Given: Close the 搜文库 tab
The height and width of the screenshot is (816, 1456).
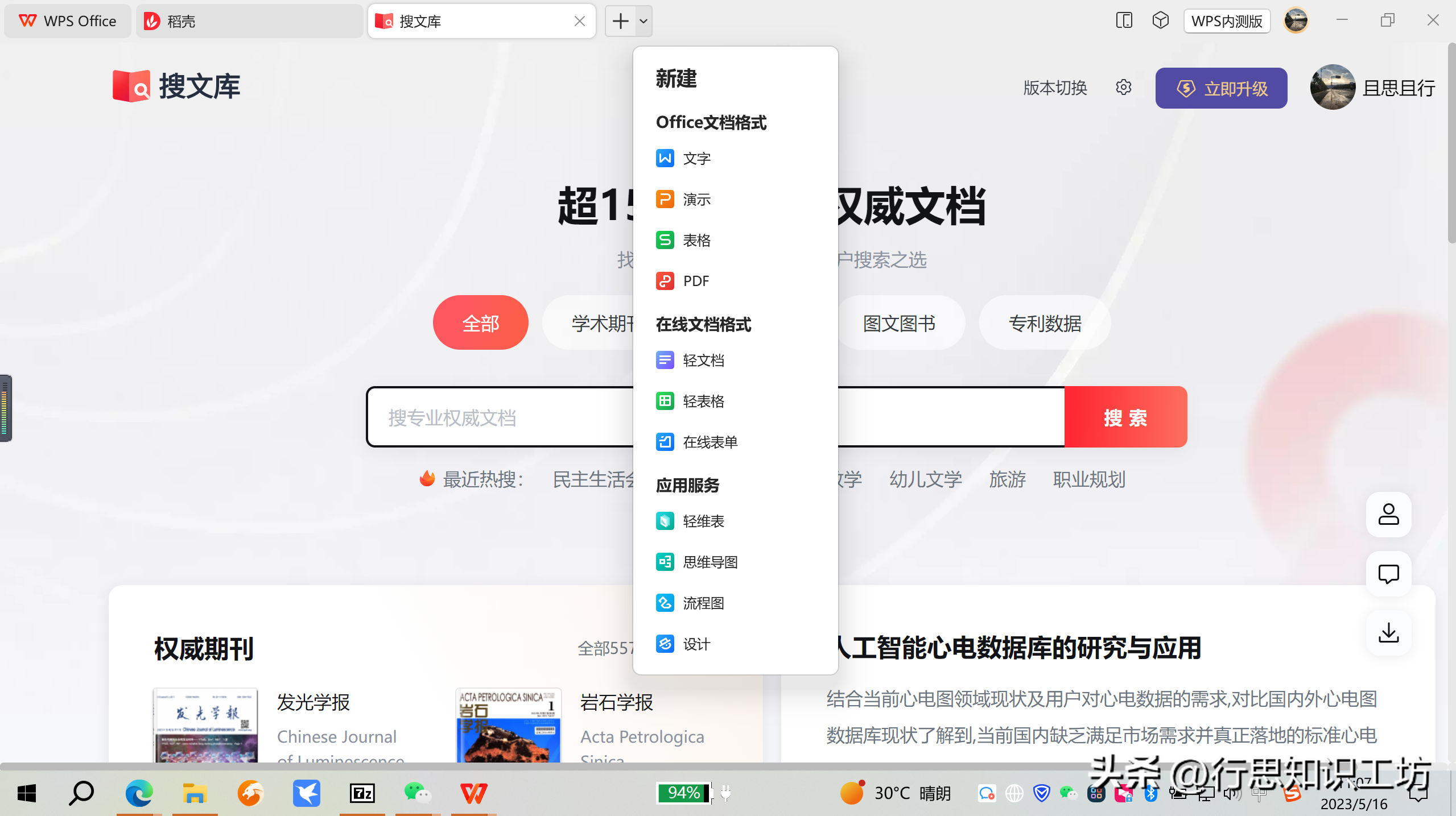Looking at the screenshot, I should tap(580, 22).
